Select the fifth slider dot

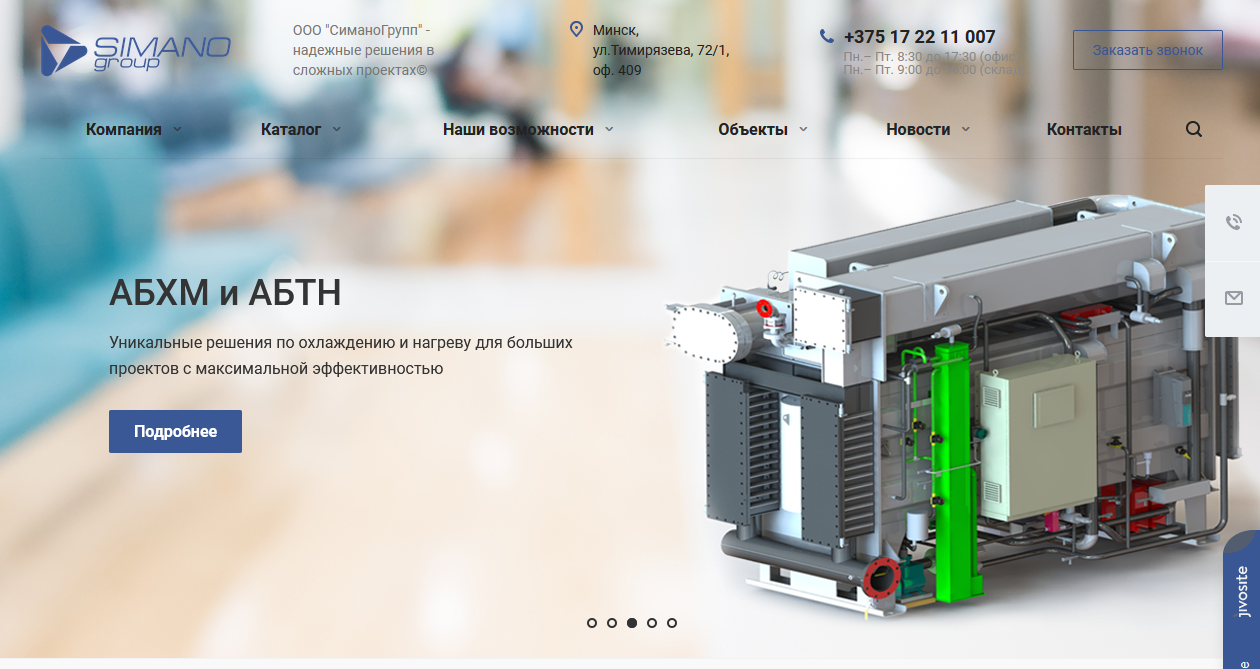tap(672, 623)
